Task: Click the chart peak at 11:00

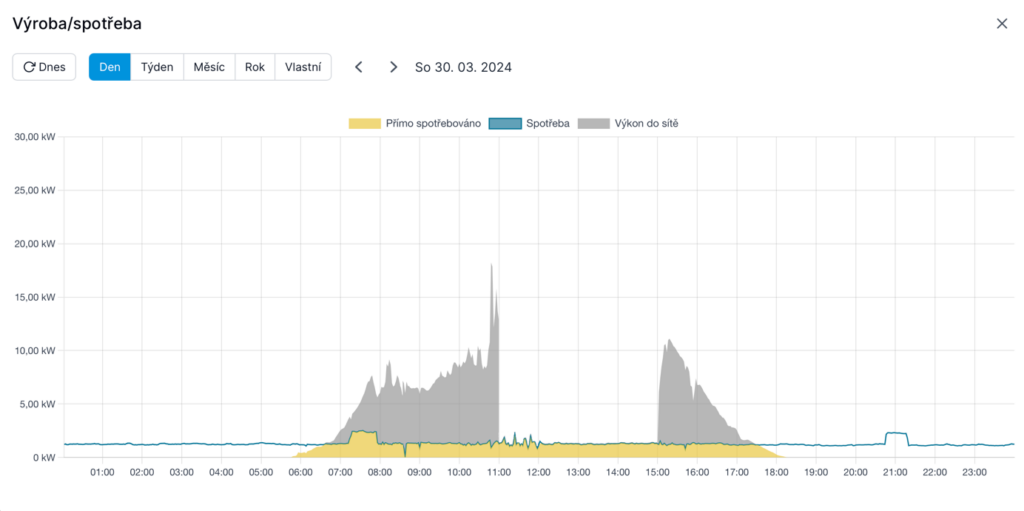Action: [x=492, y=268]
